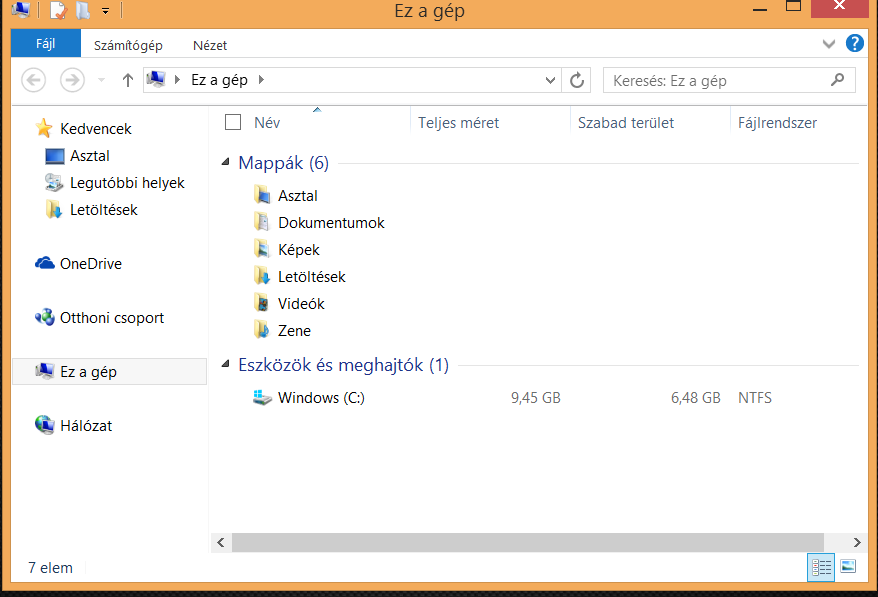Click the horizontal scrollbar thumb
The width and height of the screenshot is (878, 597).
(527, 542)
